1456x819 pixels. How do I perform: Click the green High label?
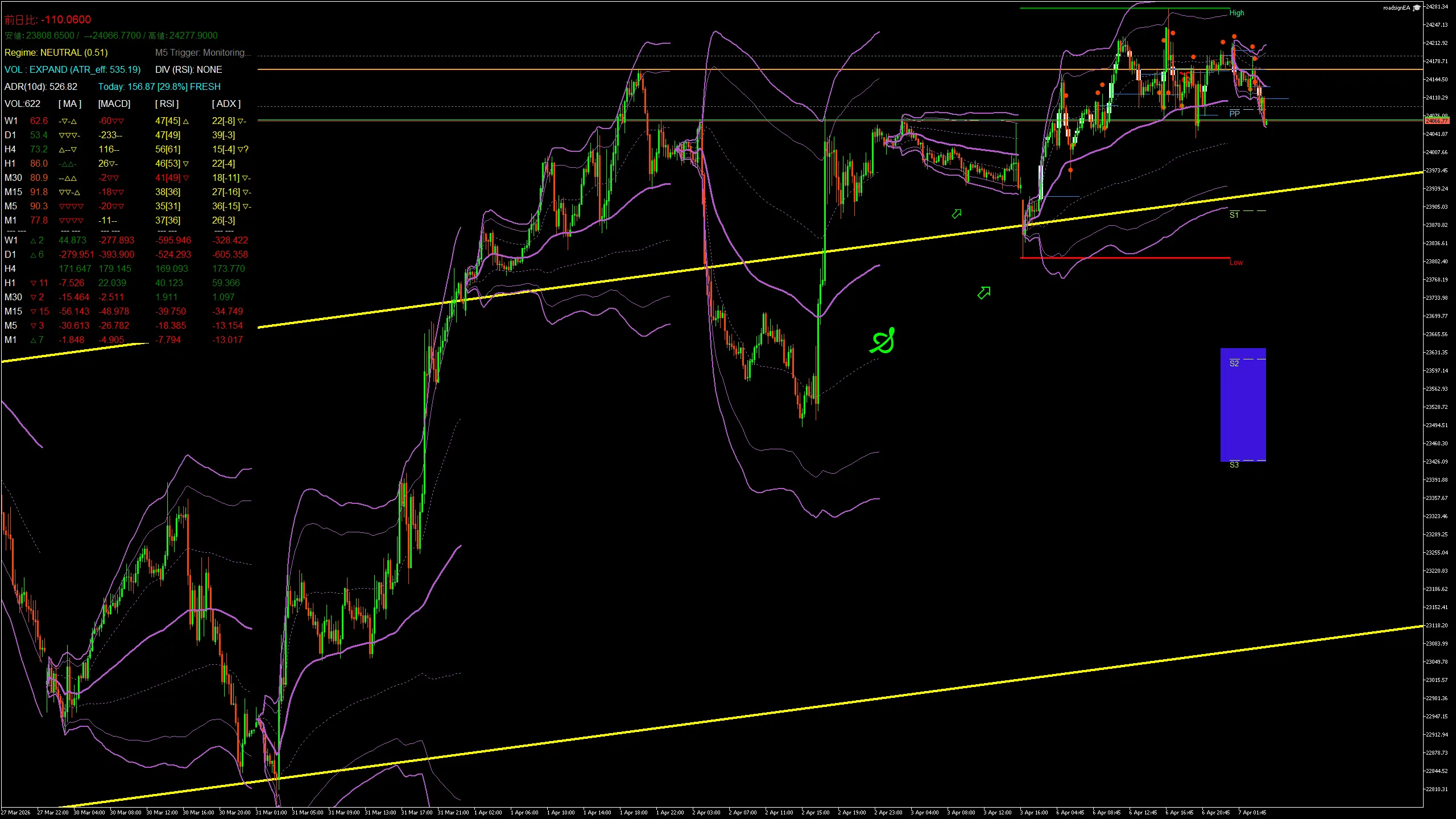pos(1236,13)
